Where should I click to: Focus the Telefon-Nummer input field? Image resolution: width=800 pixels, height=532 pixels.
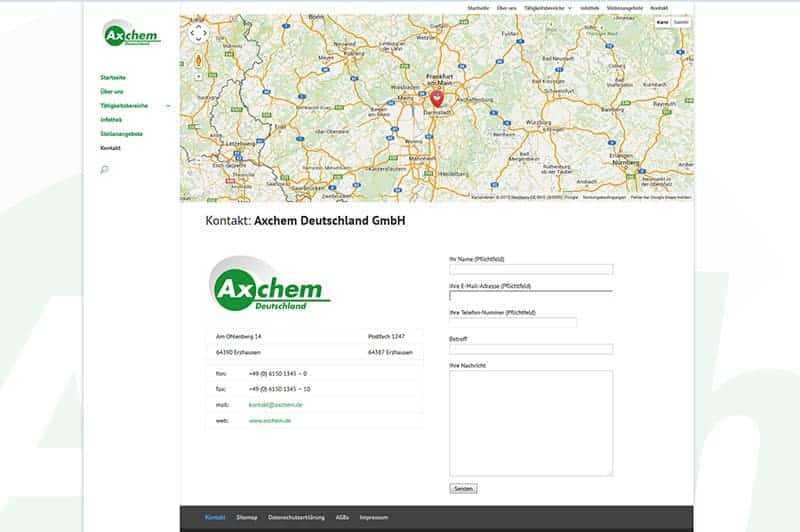tap(513, 322)
